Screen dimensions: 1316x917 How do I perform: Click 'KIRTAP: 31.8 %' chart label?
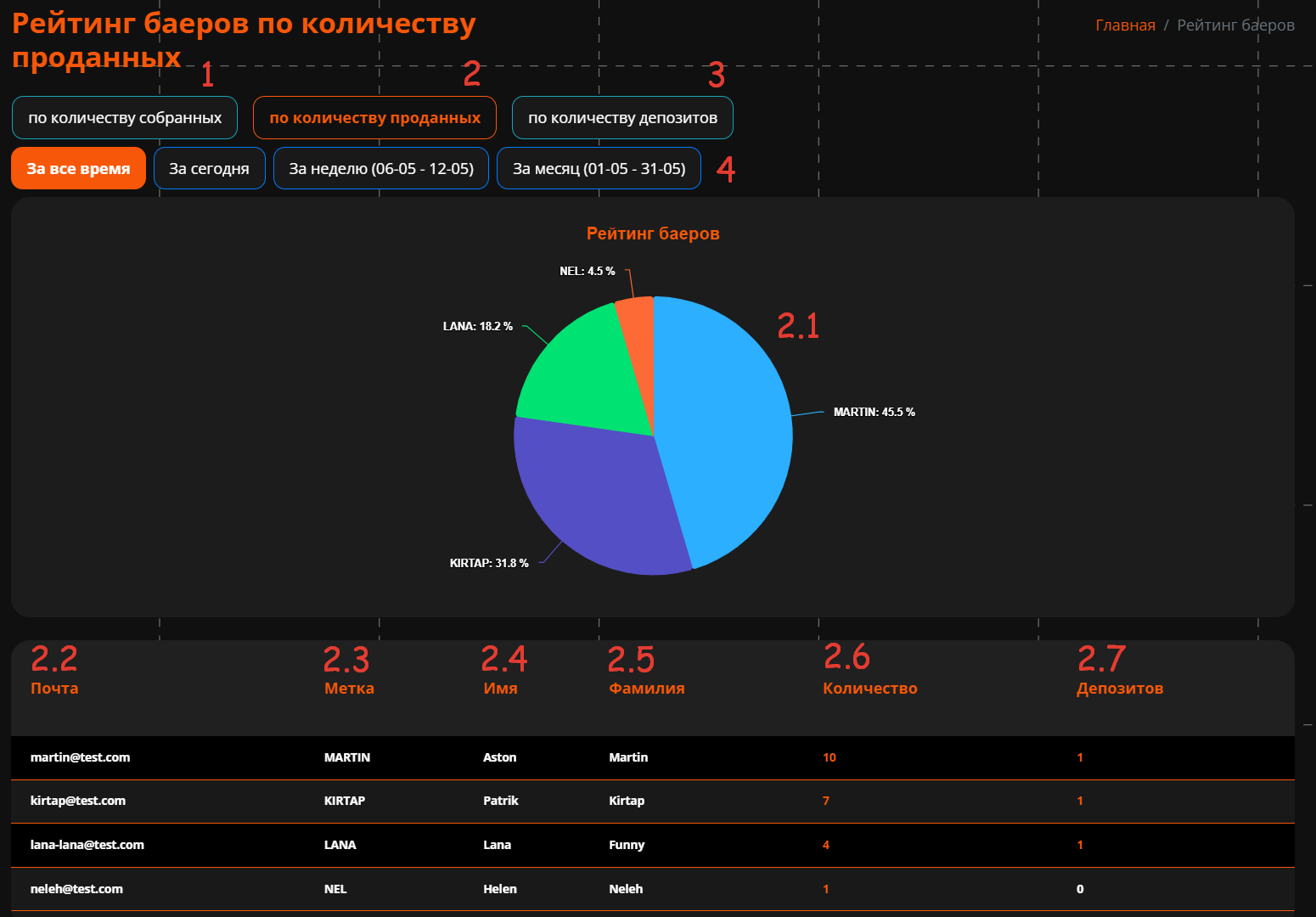(x=489, y=563)
